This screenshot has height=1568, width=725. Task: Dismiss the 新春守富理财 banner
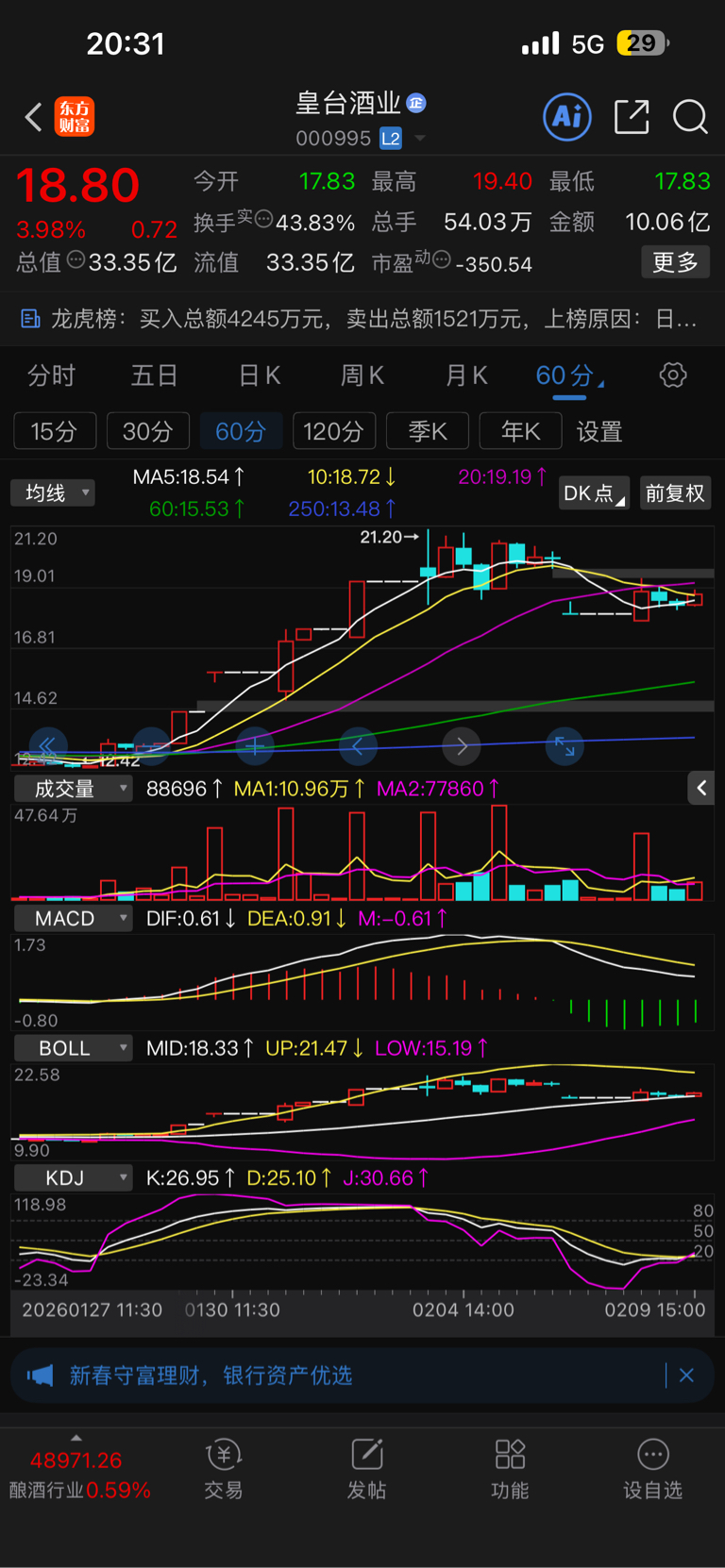click(x=686, y=1376)
